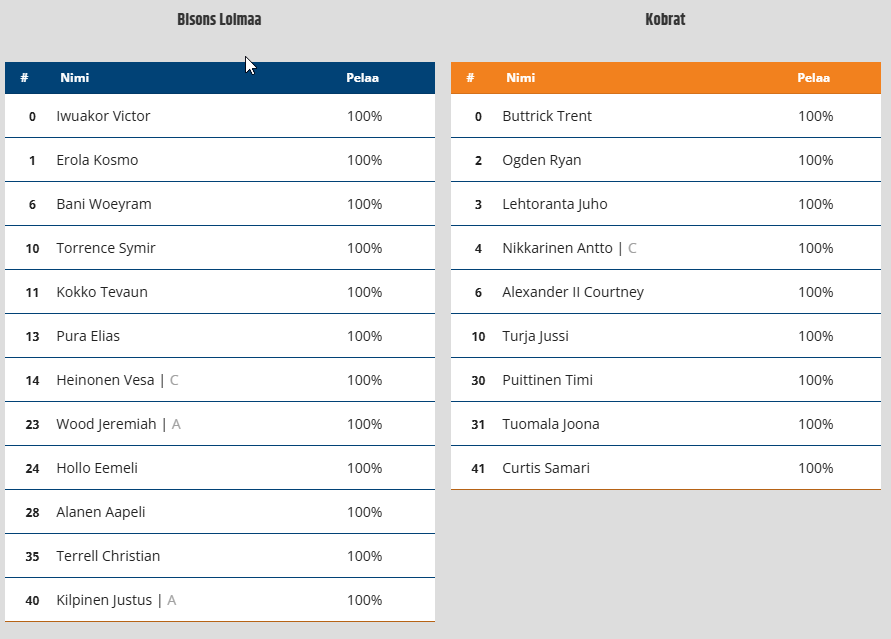This screenshot has height=639, width=891.
Task: Sort Bisons table by Pelaa column
Action: pos(362,78)
